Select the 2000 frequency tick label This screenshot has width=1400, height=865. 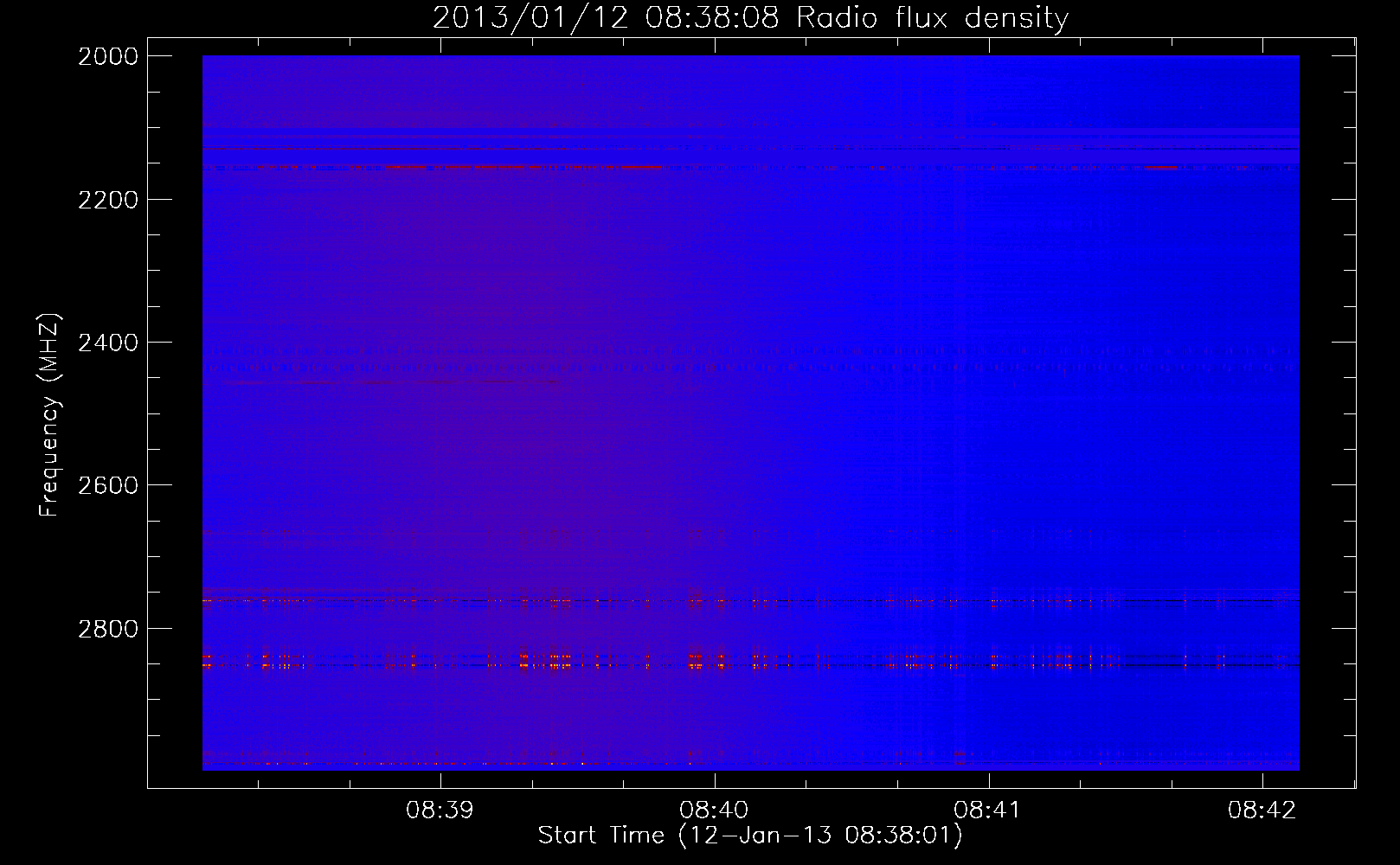pyautogui.click(x=108, y=56)
